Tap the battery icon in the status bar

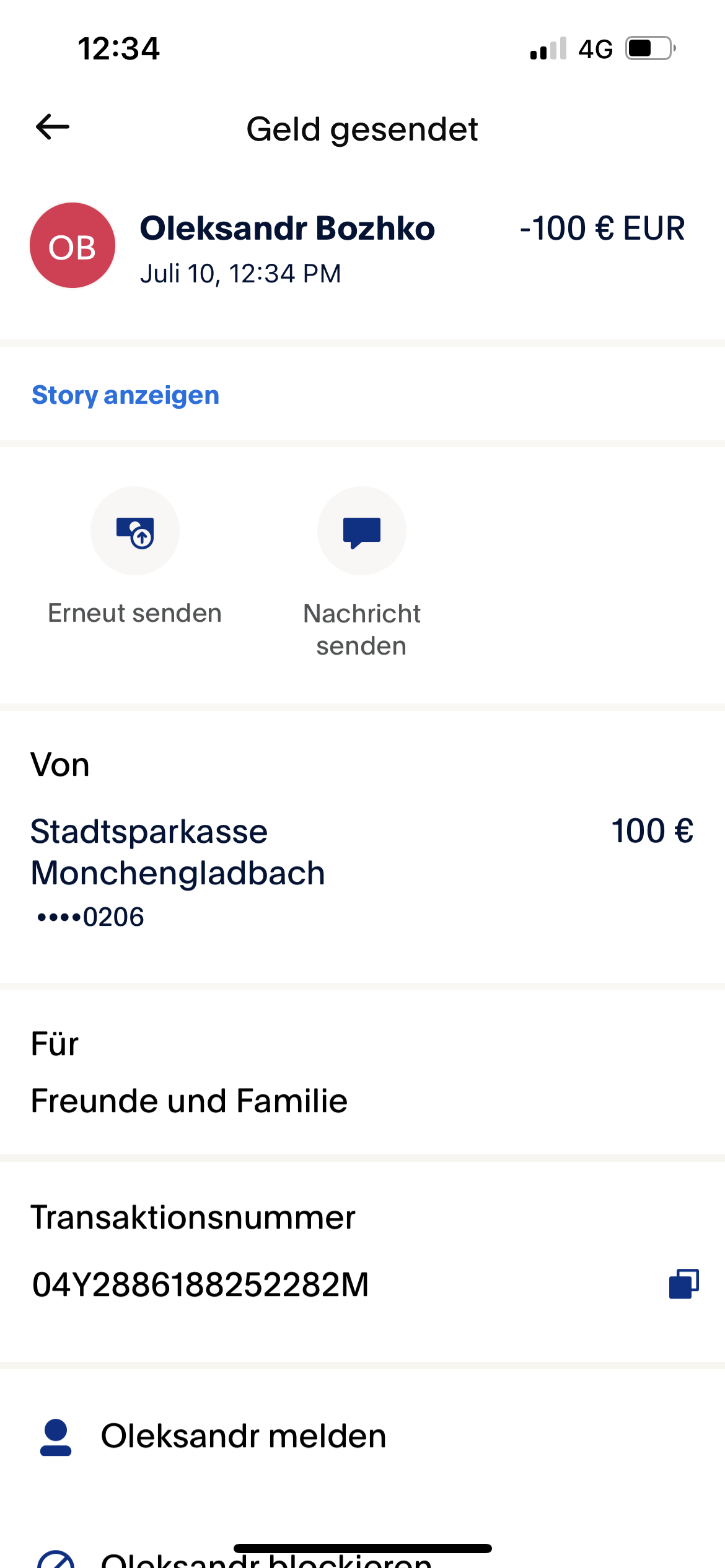tap(649, 48)
